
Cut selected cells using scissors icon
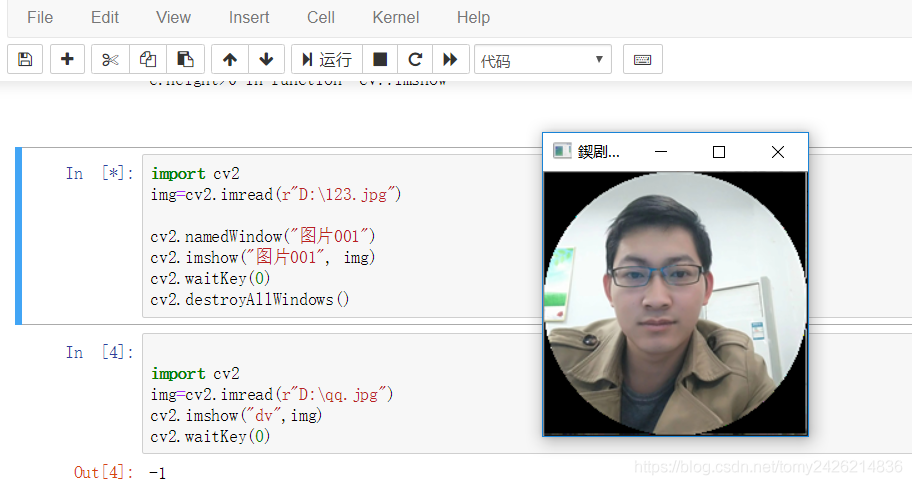(x=110, y=60)
